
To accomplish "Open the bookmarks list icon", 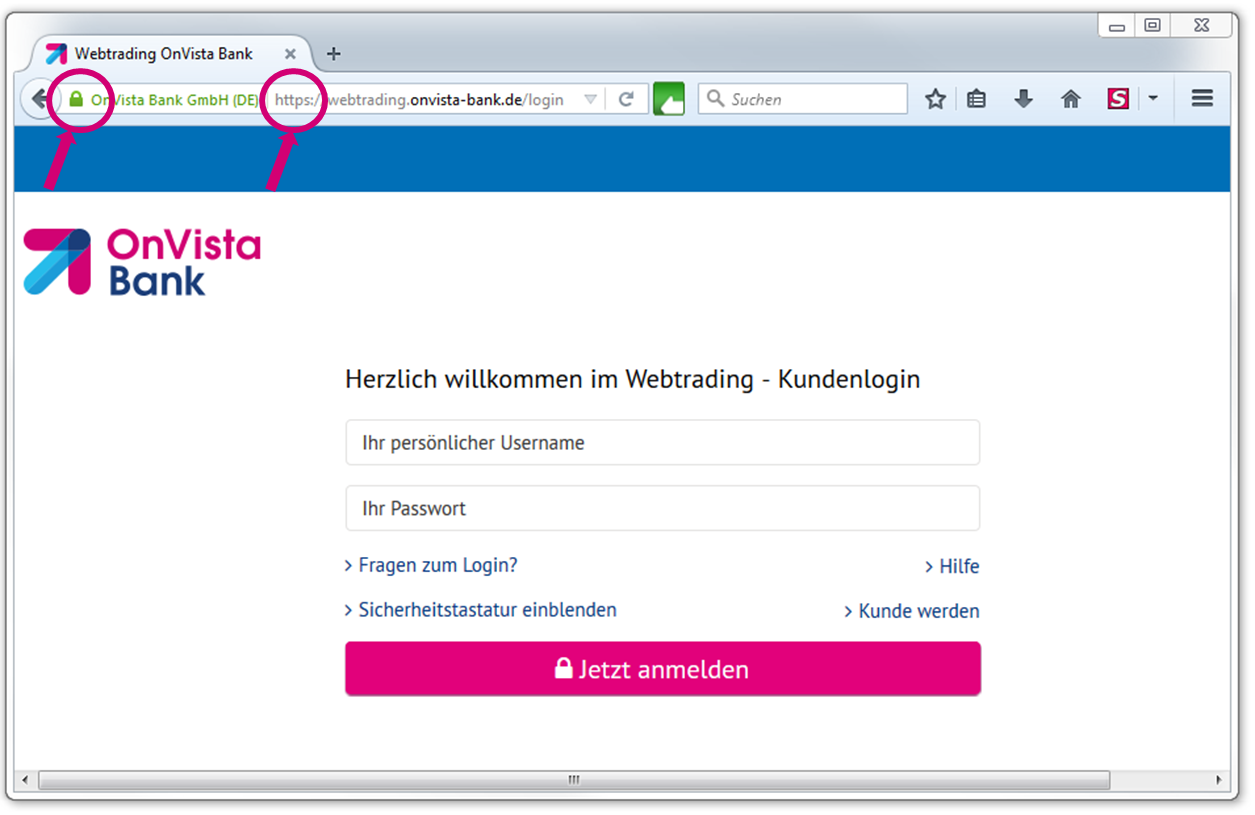I will pyautogui.click(x=977, y=99).
